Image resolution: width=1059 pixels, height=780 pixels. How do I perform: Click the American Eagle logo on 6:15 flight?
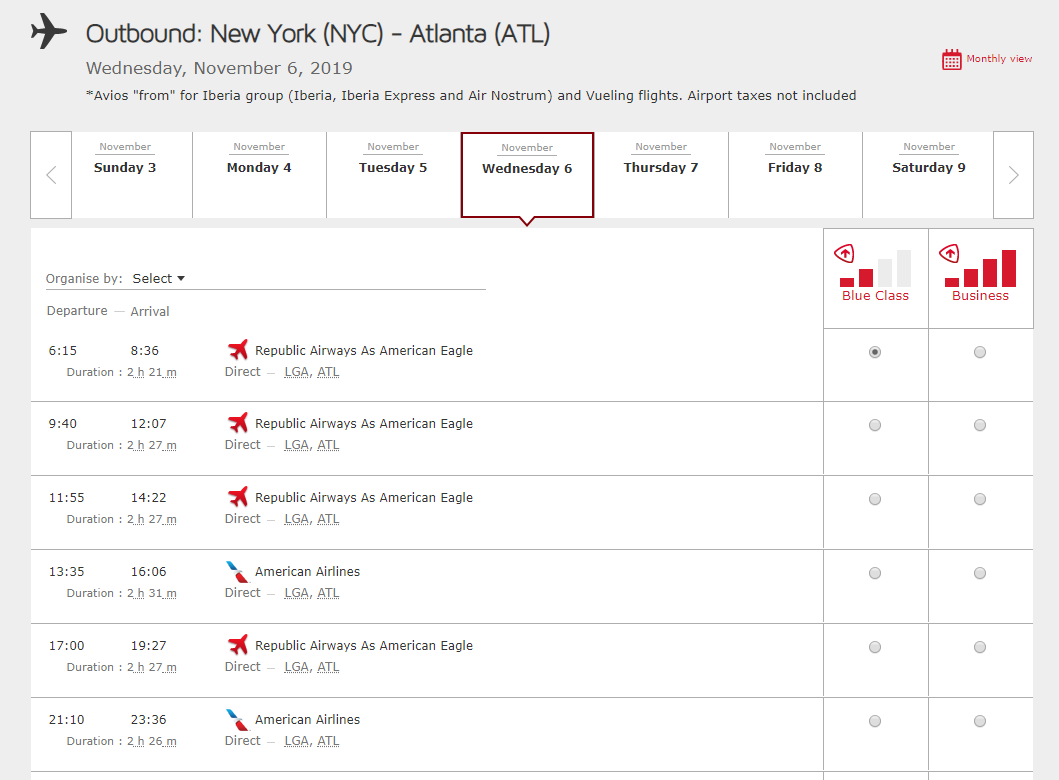(x=238, y=350)
